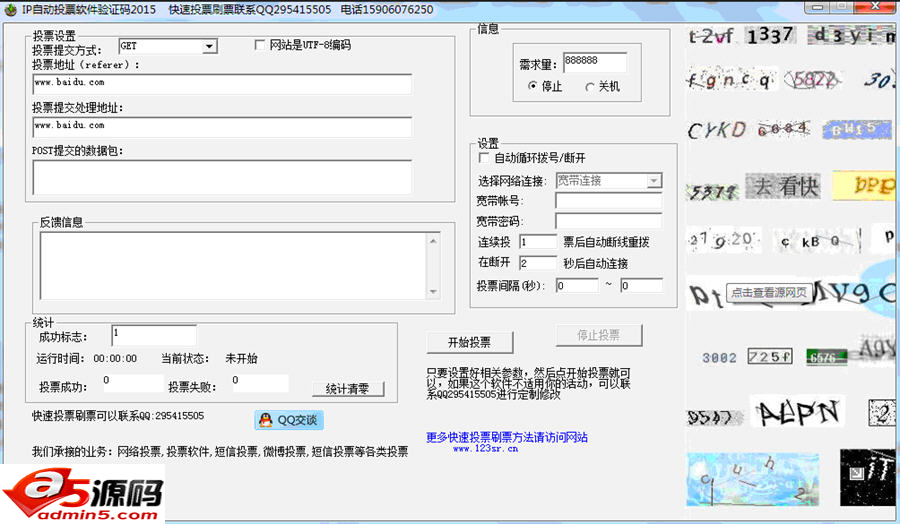Click the app icon in title bar

click(x=10, y=9)
